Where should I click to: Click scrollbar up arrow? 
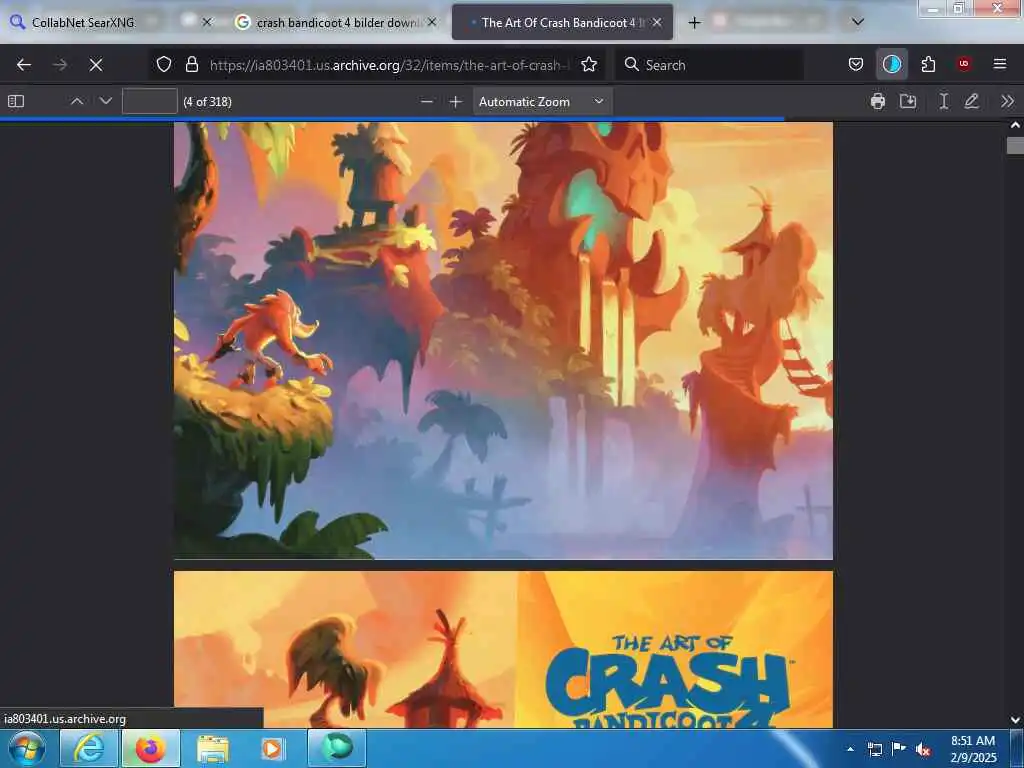(1015, 125)
